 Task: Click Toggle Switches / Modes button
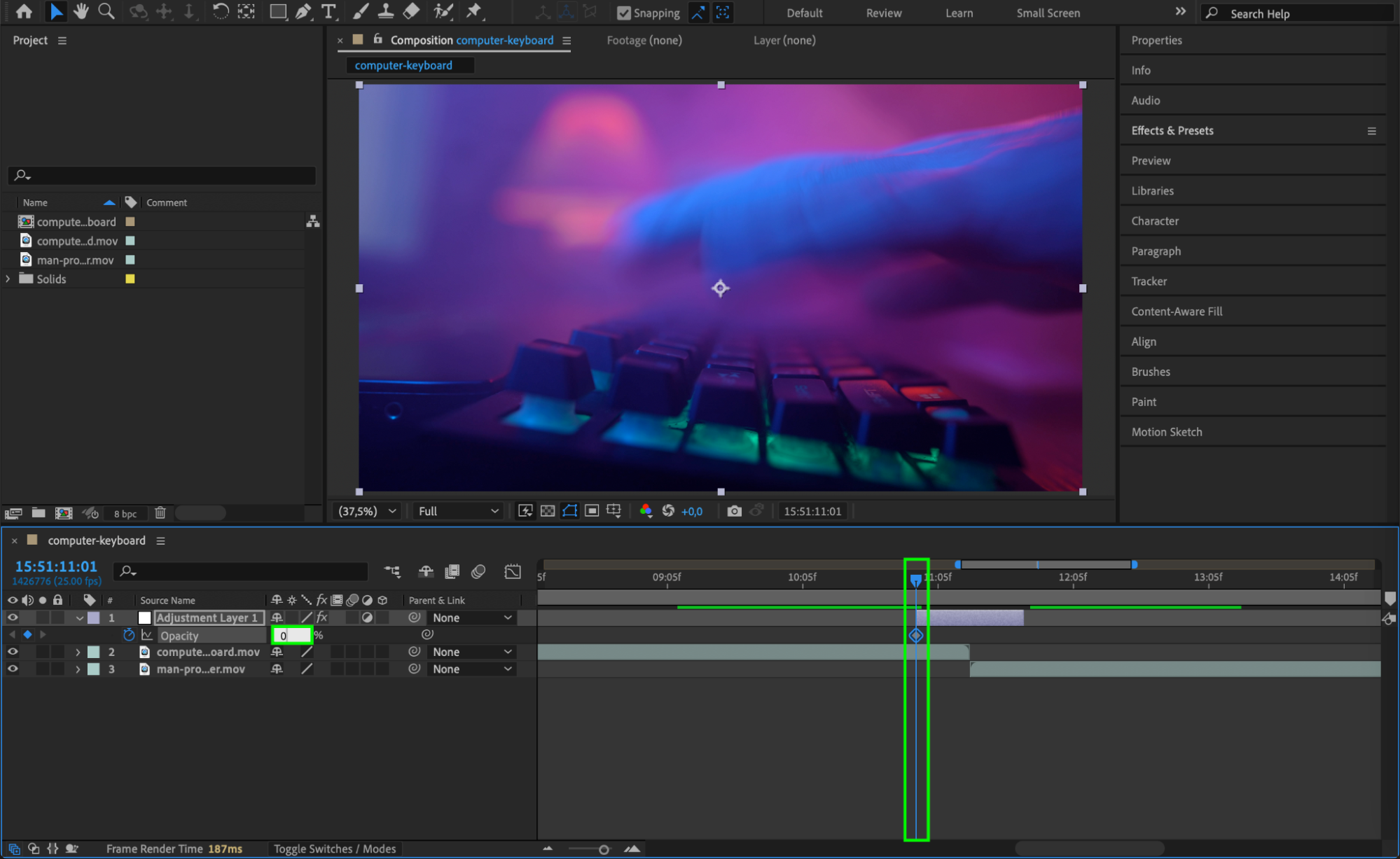334,848
